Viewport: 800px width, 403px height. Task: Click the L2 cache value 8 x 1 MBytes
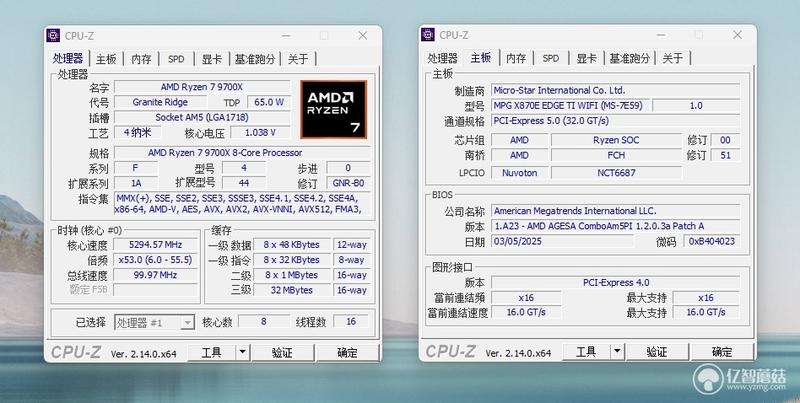(x=291, y=275)
